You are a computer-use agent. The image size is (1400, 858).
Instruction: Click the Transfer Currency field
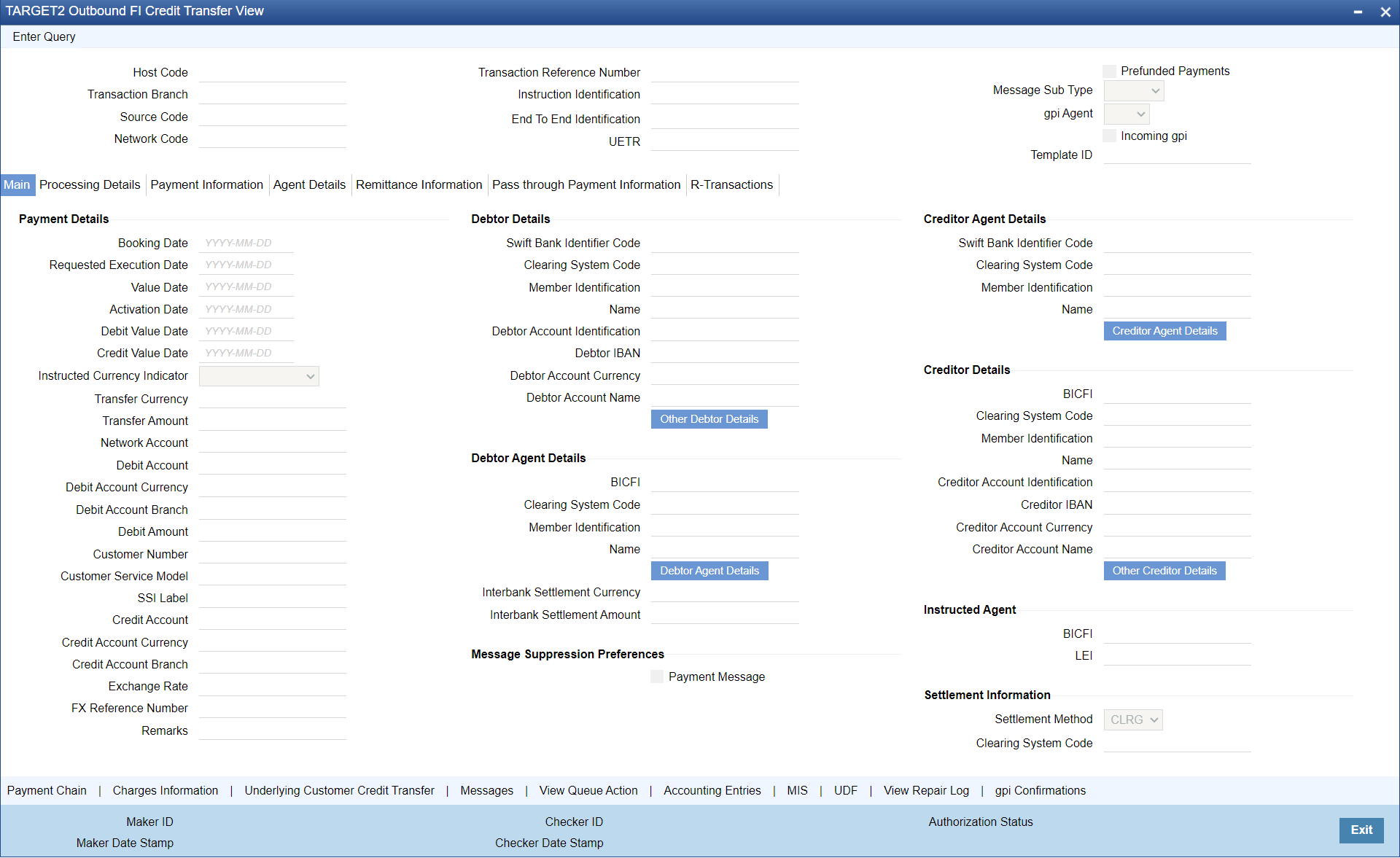(273, 399)
